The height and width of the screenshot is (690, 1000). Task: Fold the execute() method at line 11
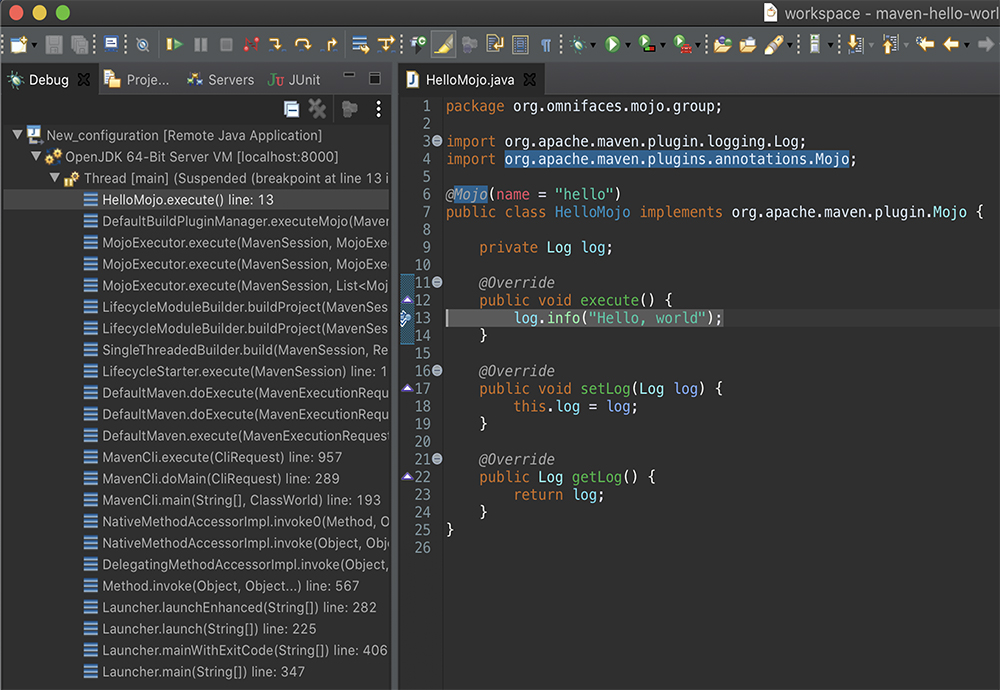437,283
